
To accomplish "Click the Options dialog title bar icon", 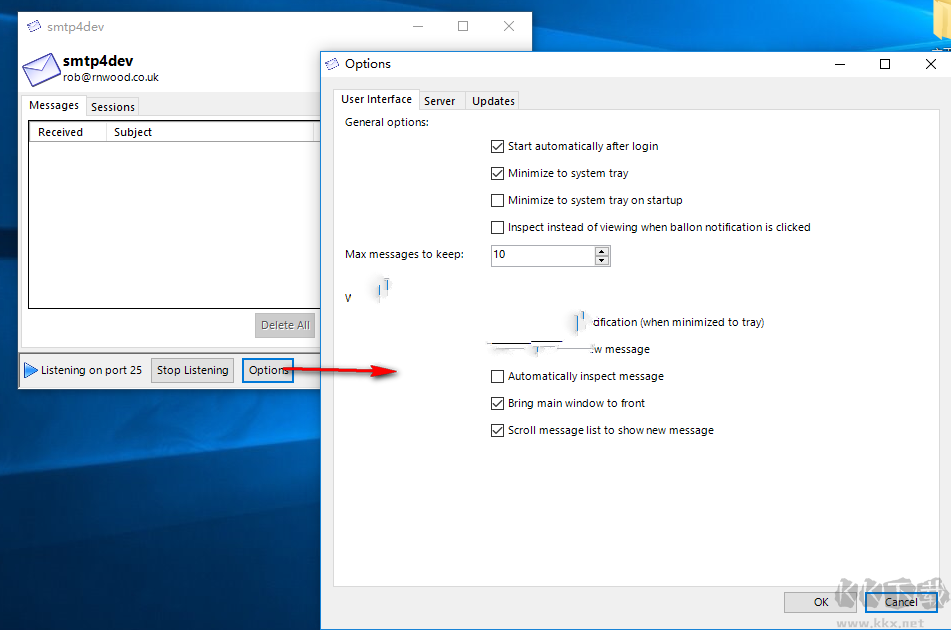I will click(331, 63).
